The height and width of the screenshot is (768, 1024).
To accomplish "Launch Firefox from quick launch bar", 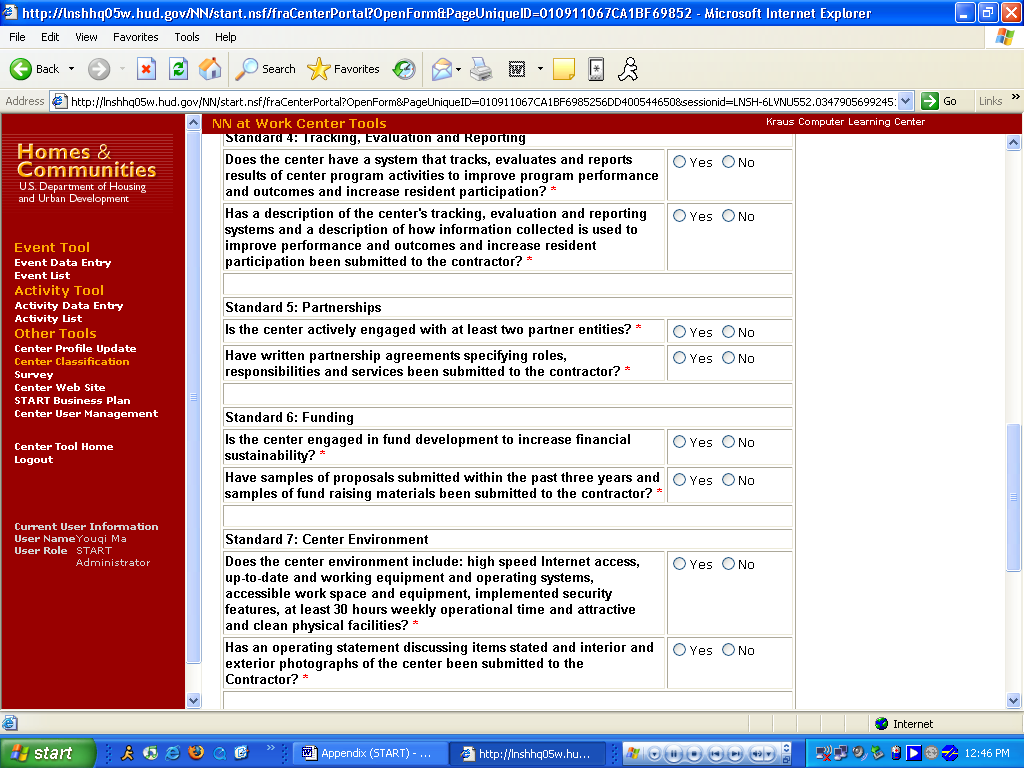I will pos(195,753).
